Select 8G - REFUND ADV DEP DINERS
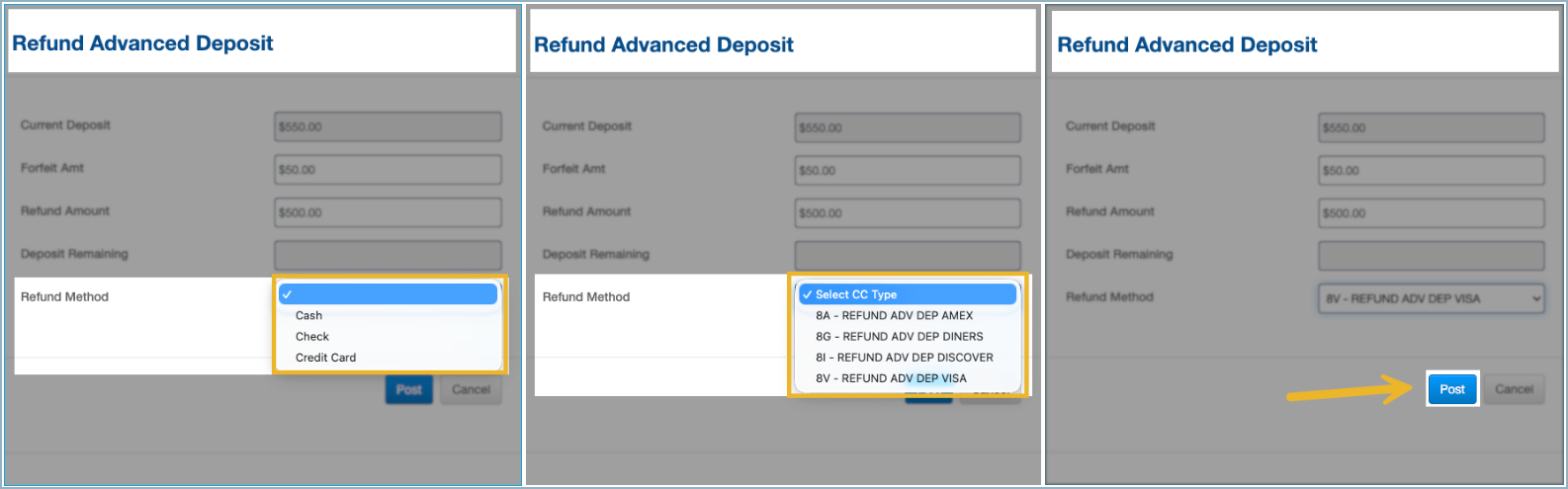The image size is (1568, 489). point(899,337)
